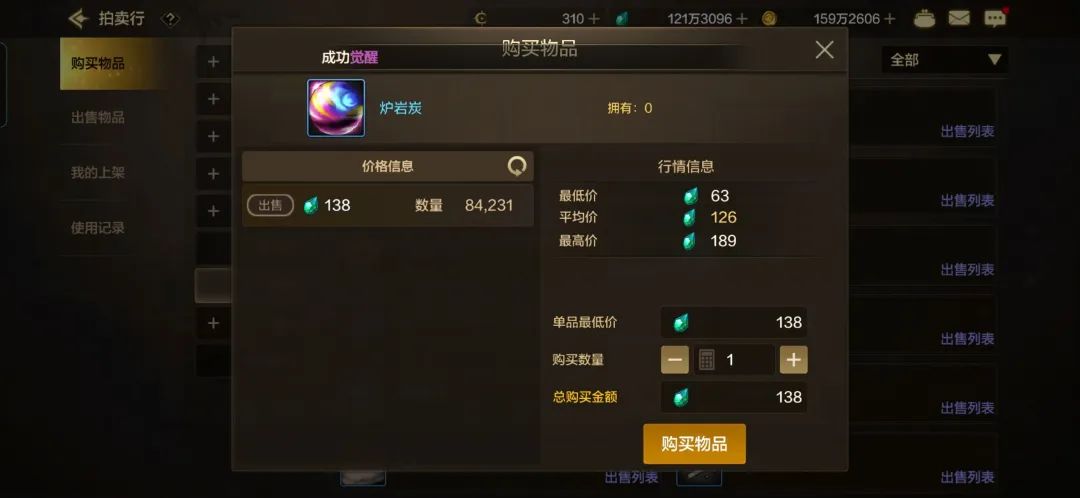The image size is (1080, 498).
Task: Click the 购买物品 purchase button
Action: 694,444
